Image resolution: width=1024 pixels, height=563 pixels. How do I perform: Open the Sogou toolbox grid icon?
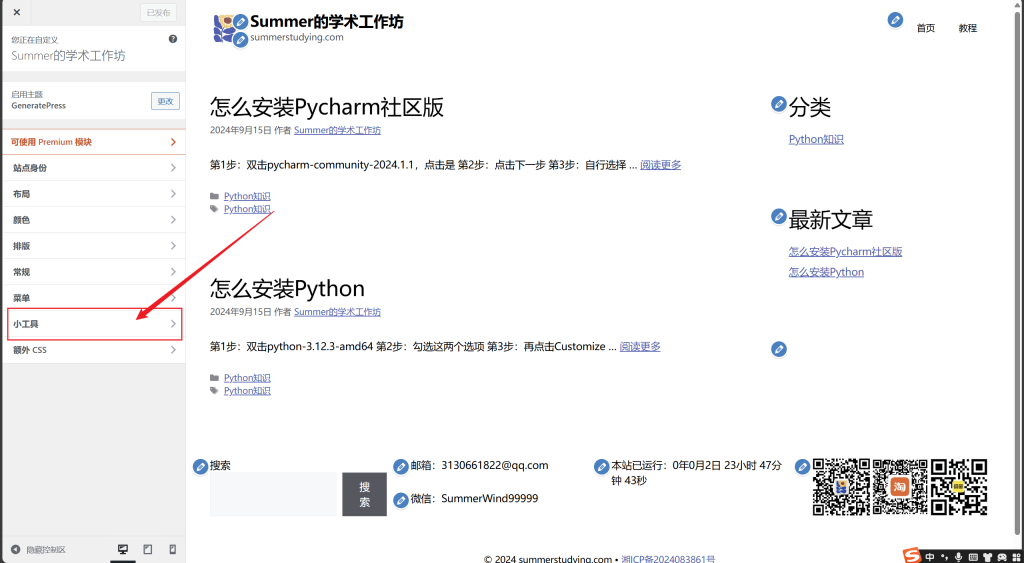tap(1016, 556)
